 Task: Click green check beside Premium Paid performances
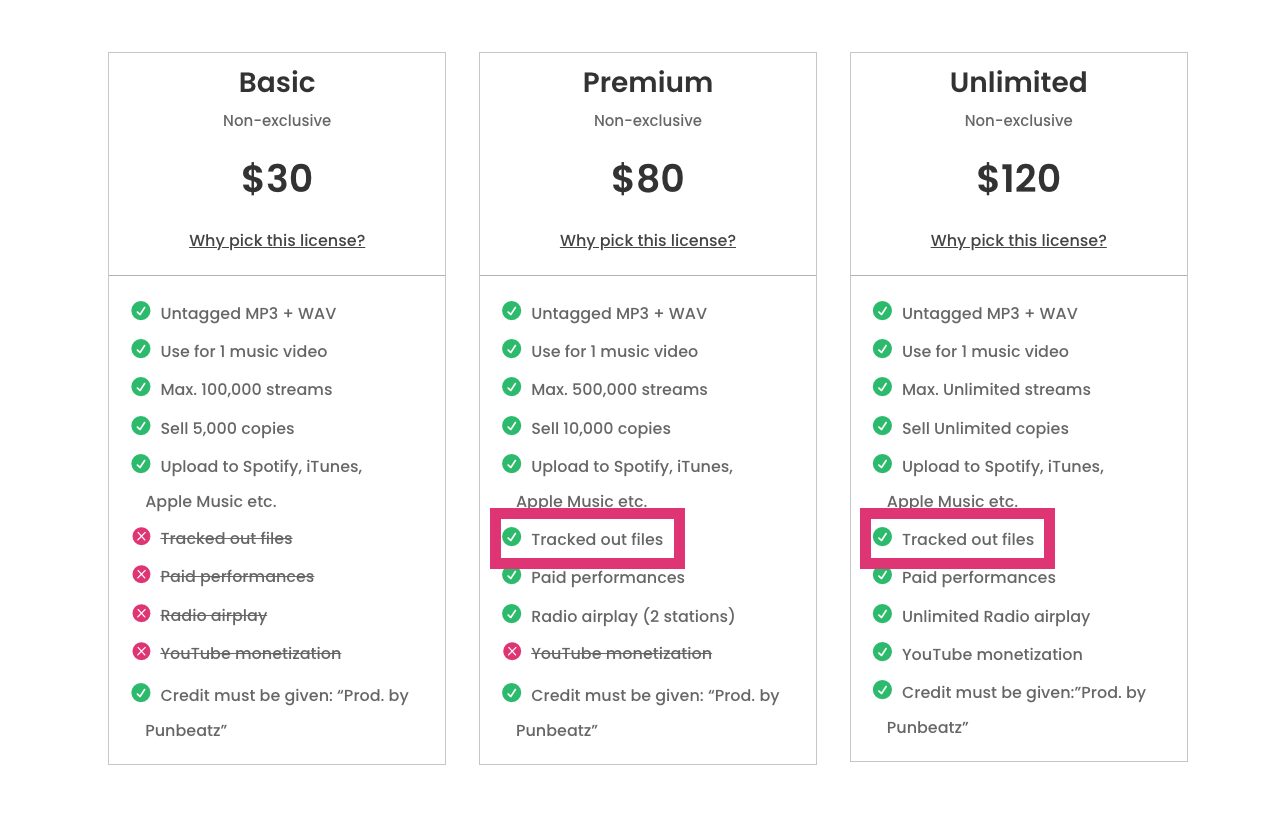point(512,576)
